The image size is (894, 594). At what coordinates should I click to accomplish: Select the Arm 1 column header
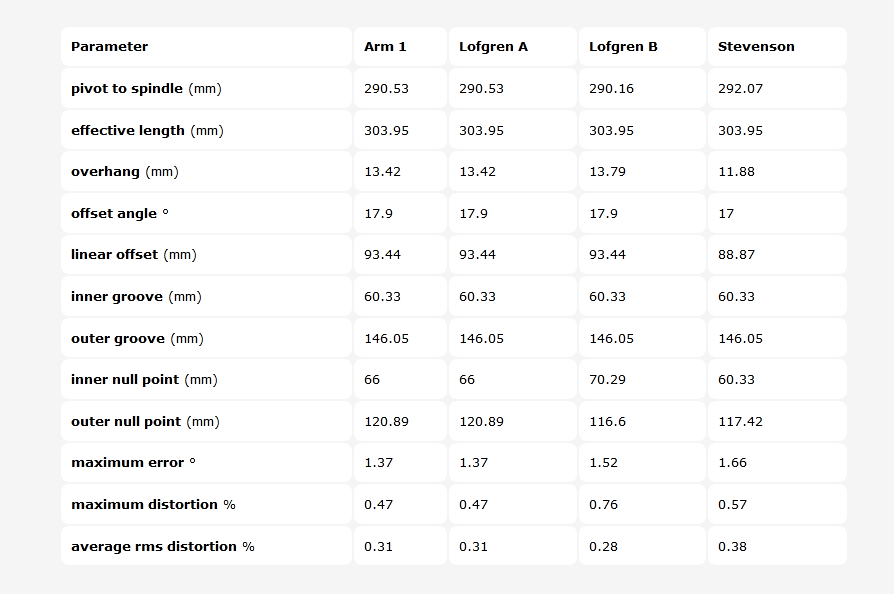tap(385, 47)
